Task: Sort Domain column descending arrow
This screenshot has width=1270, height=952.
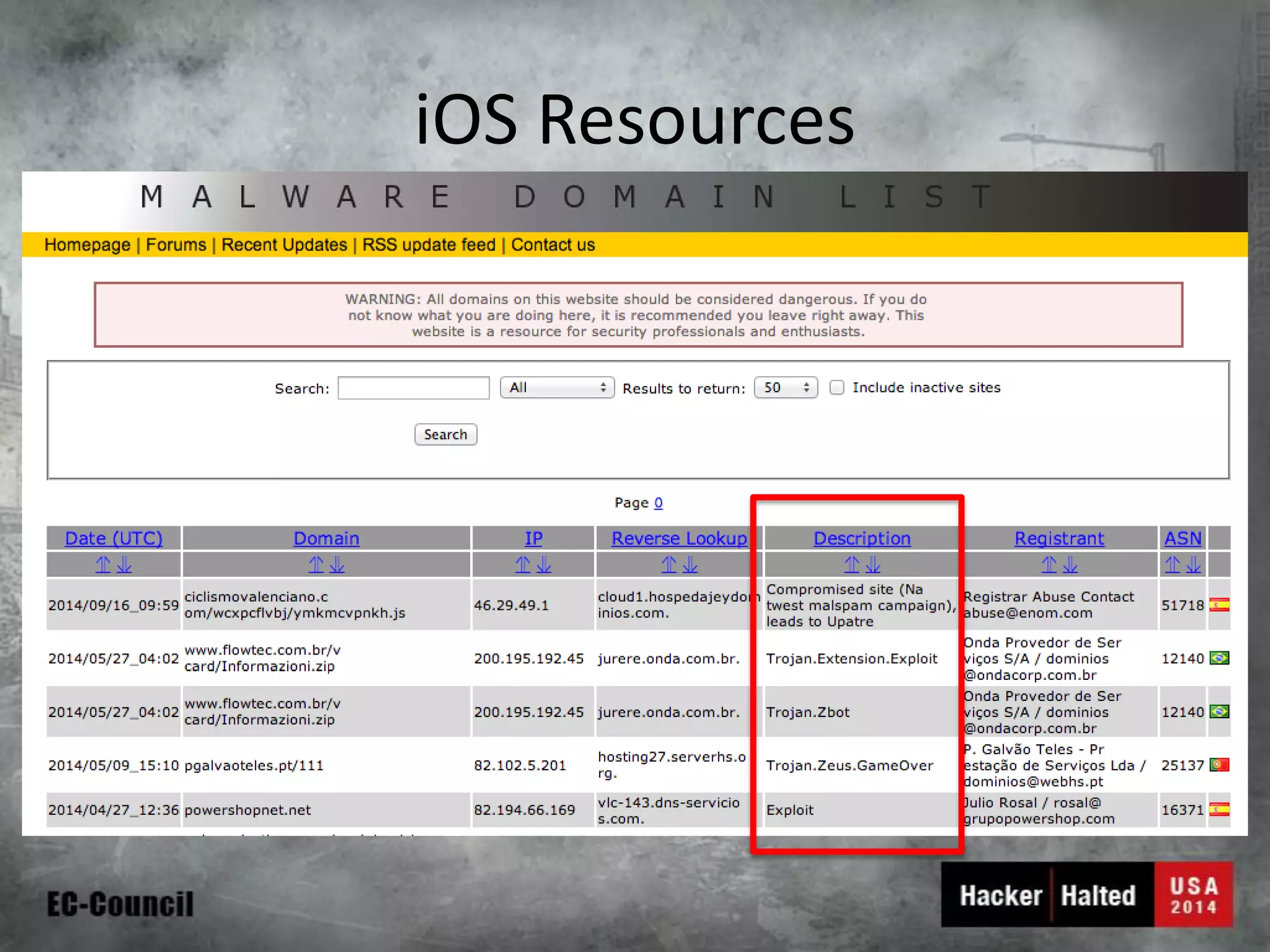Action: point(337,565)
